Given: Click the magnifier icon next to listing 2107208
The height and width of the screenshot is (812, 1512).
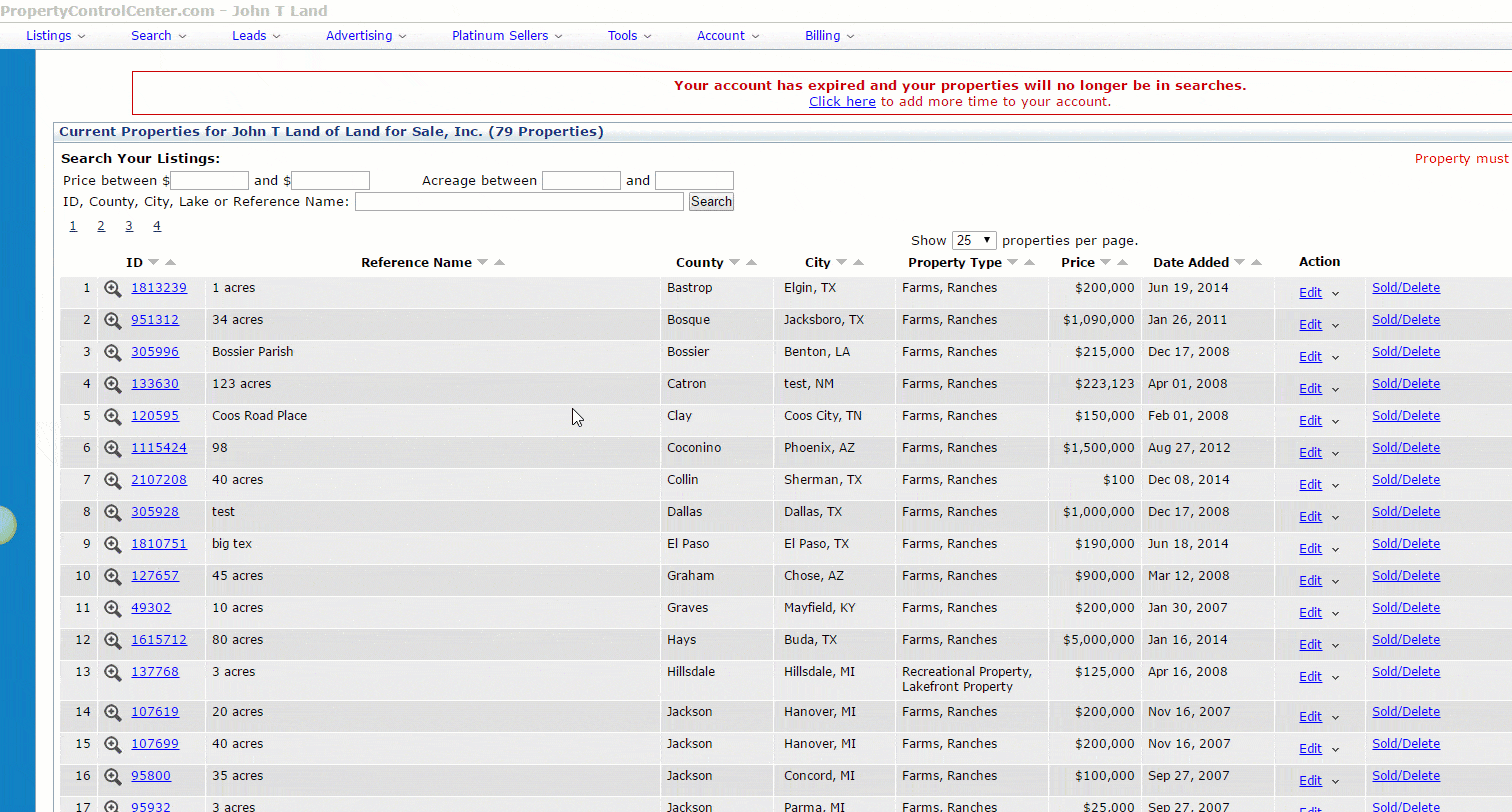Looking at the screenshot, I should pyautogui.click(x=112, y=480).
